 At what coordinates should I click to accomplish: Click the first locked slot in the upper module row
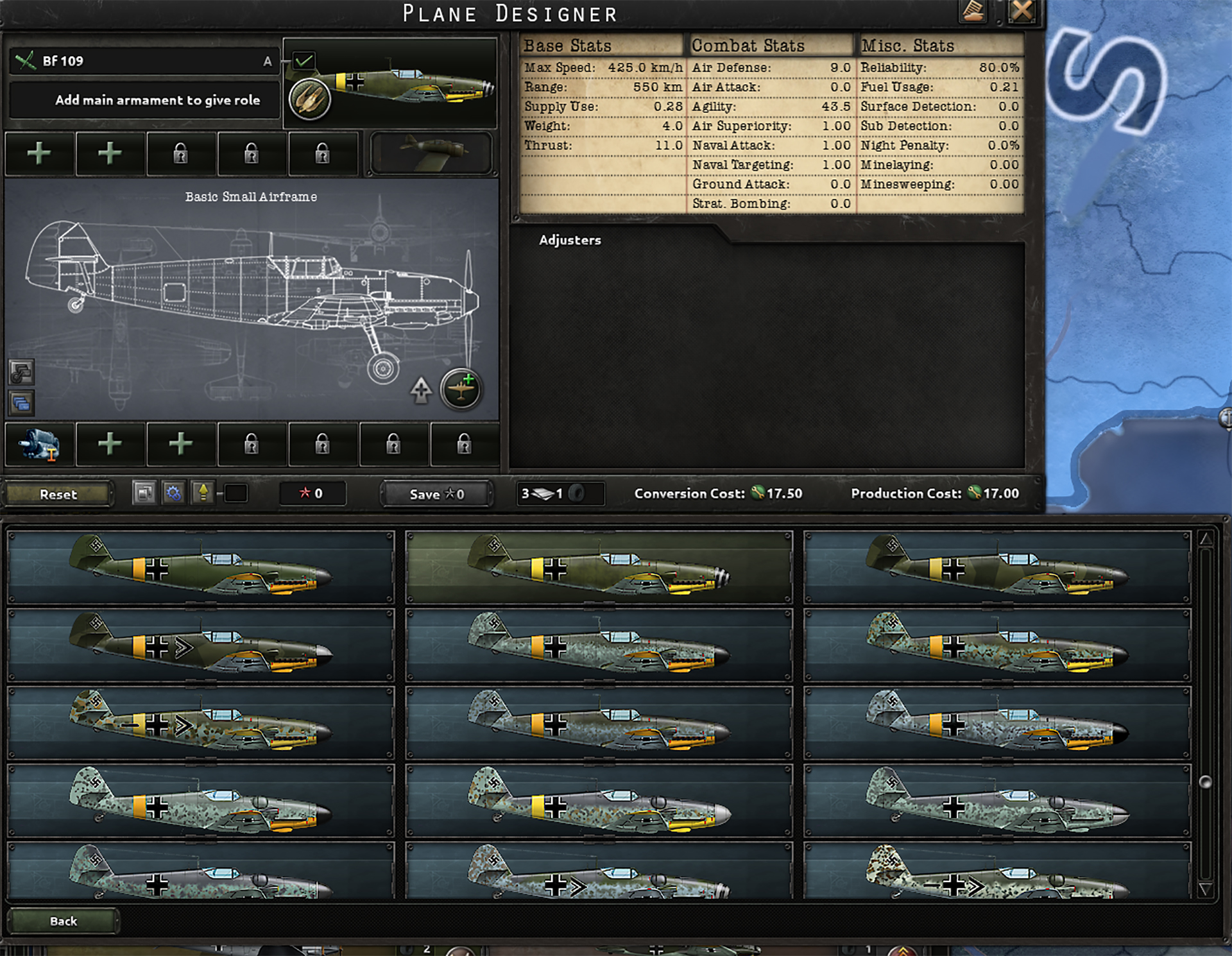coord(181,153)
